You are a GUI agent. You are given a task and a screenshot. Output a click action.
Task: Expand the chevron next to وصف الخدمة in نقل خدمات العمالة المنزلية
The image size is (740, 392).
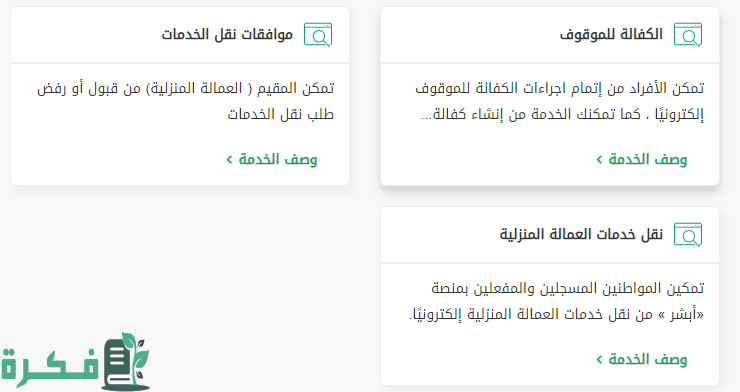[599, 359]
